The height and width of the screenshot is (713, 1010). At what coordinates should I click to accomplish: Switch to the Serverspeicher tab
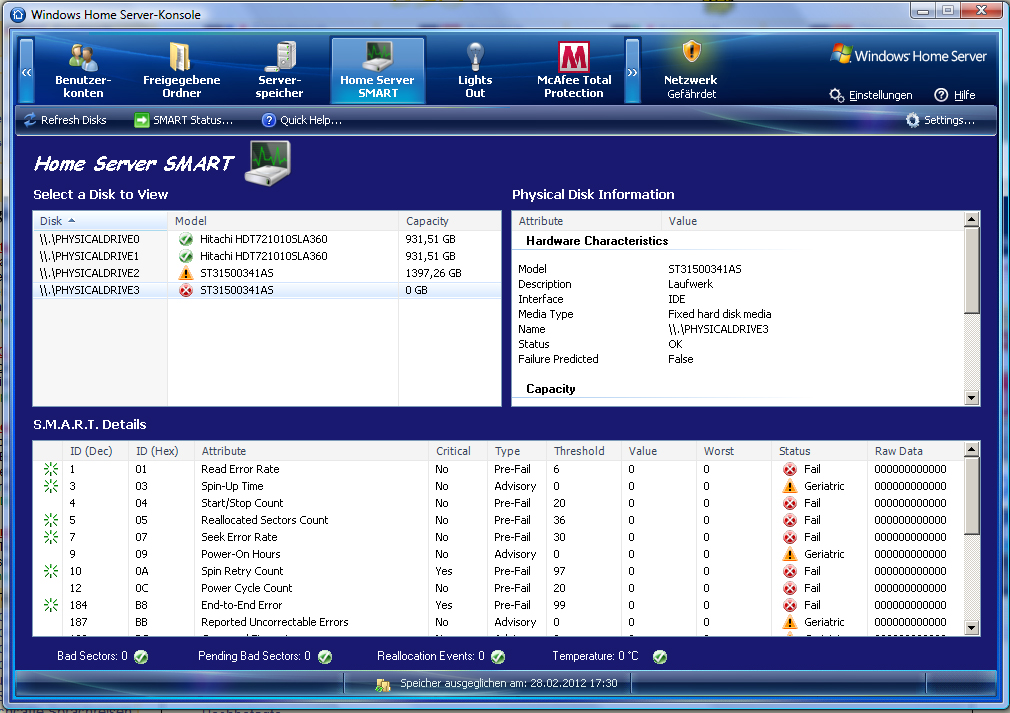coord(279,70)
